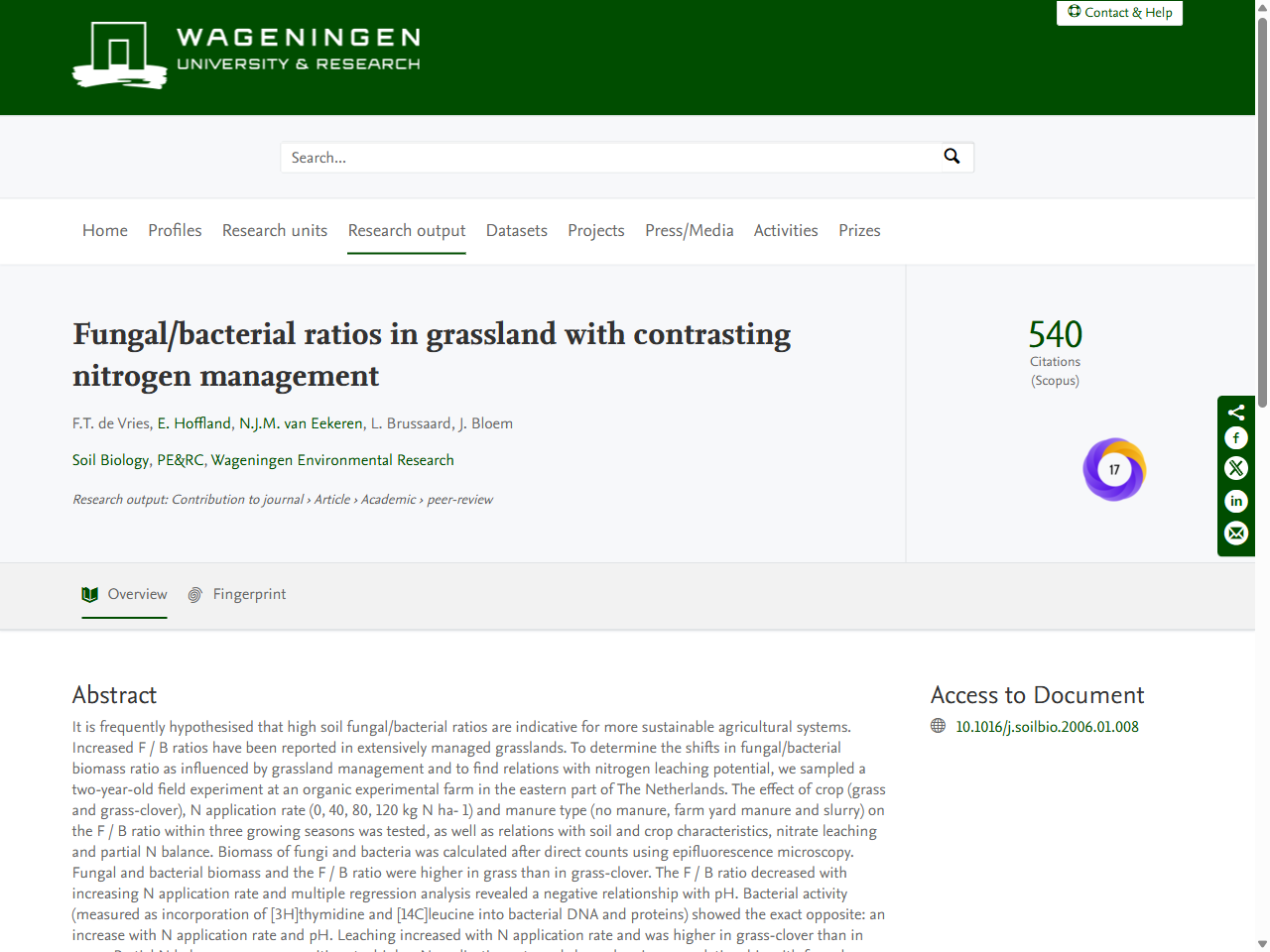1270x952 pixels.
Task: Click the globe icon beside the DOI
Action: click(x=937, y=725)
